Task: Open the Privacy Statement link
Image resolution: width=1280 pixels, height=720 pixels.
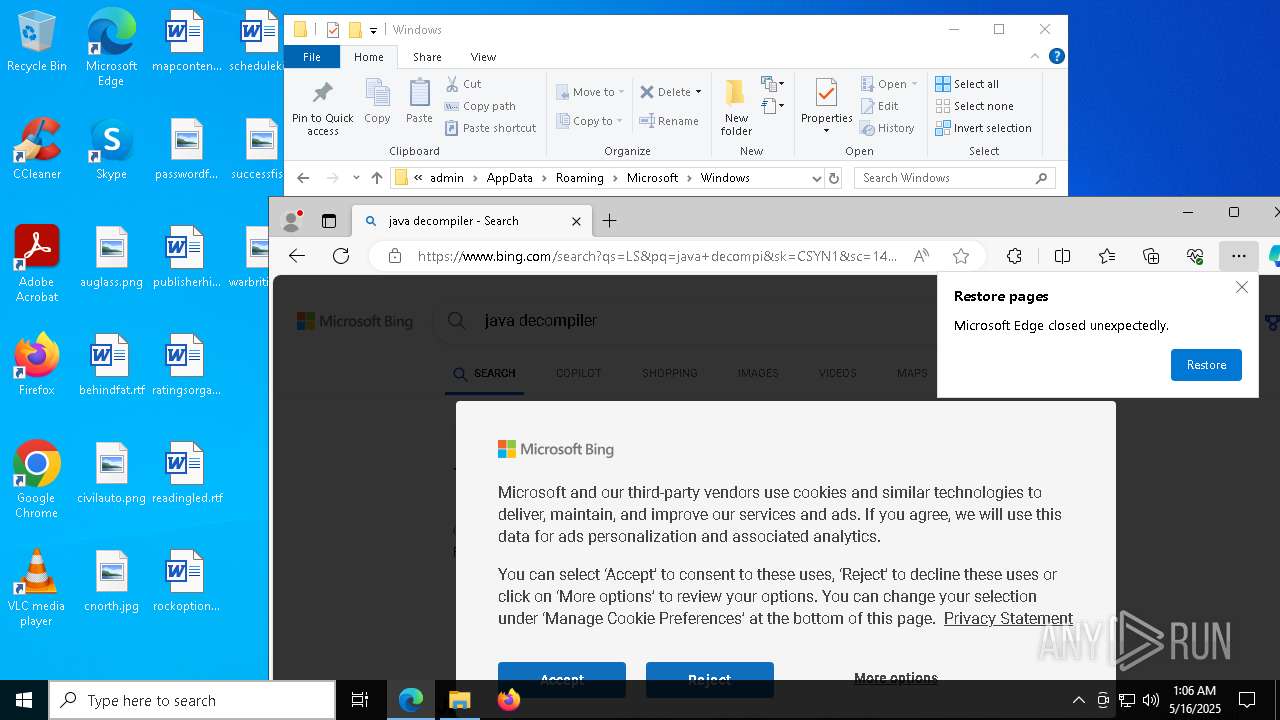Action: (x=1008, y=618)
